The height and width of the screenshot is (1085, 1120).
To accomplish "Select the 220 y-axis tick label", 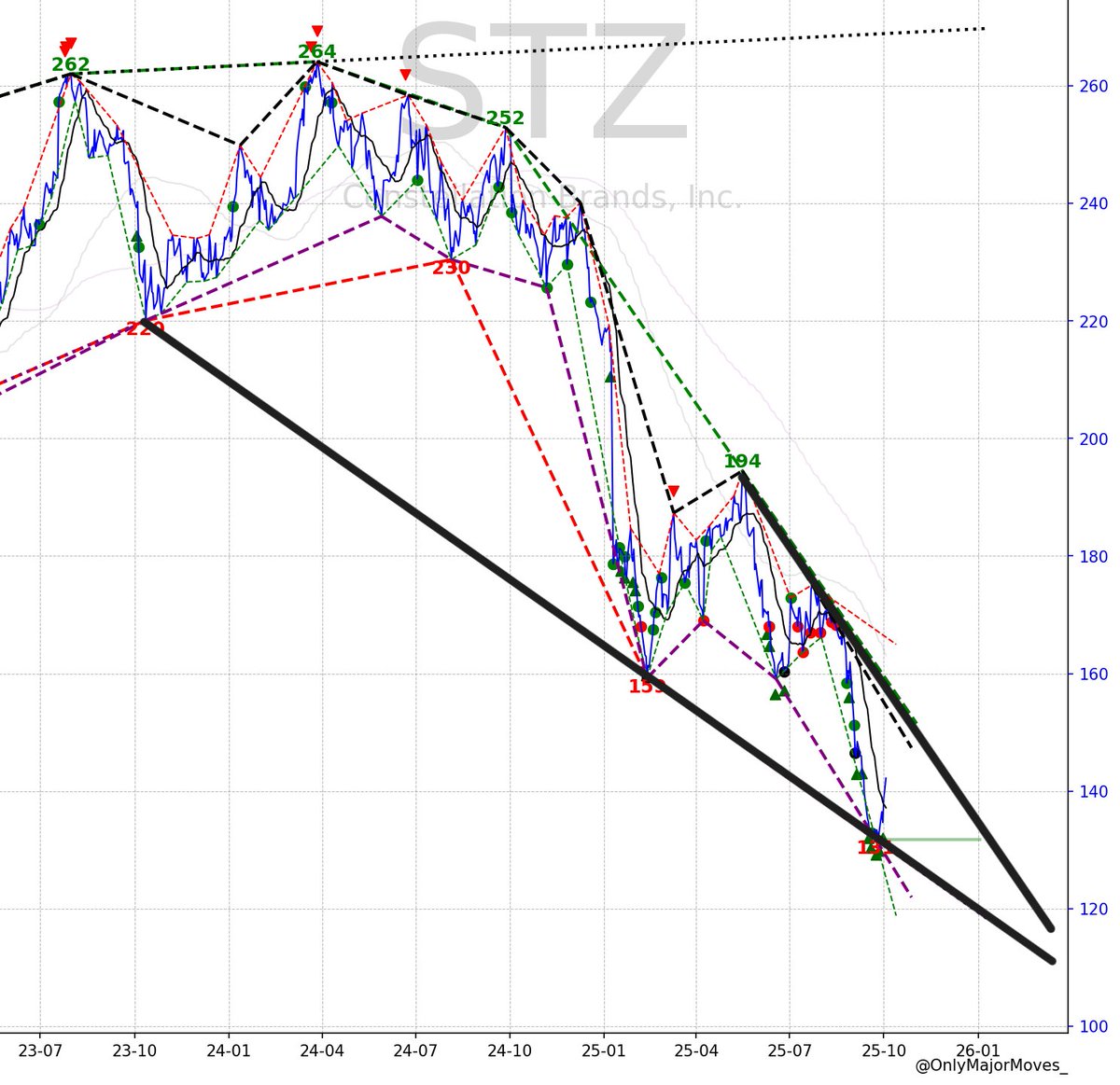I will coord(1093,322).
